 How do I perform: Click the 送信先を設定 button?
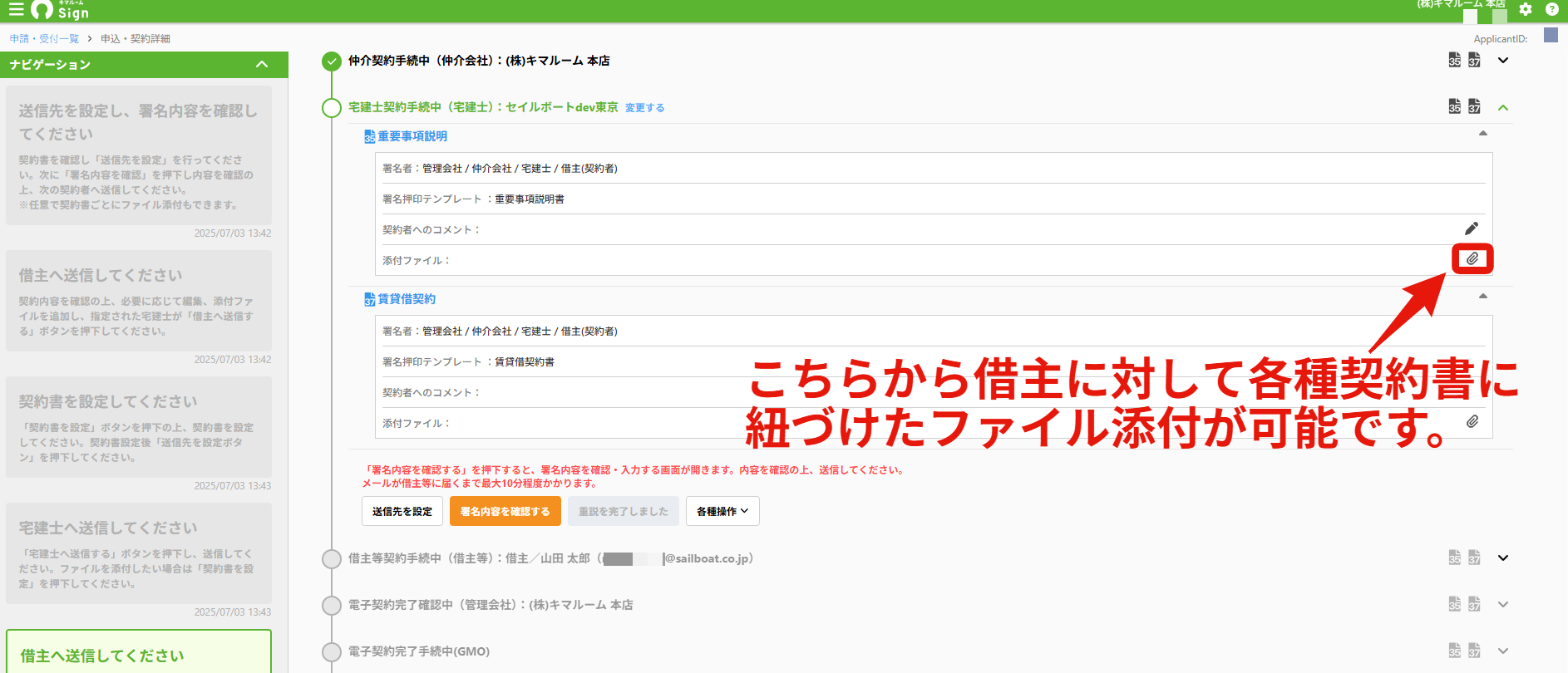pos(402,511)
